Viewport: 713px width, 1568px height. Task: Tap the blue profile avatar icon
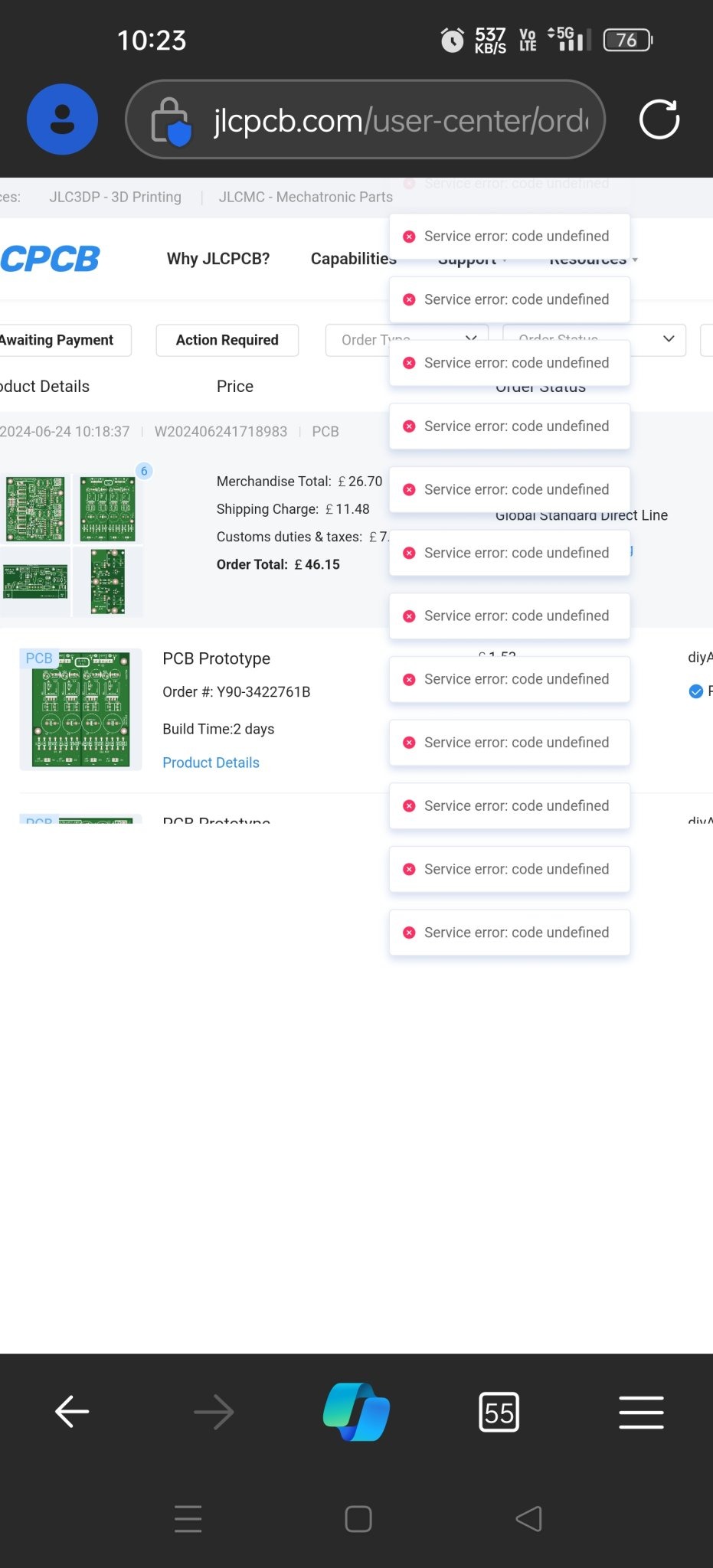click(62, 119)
